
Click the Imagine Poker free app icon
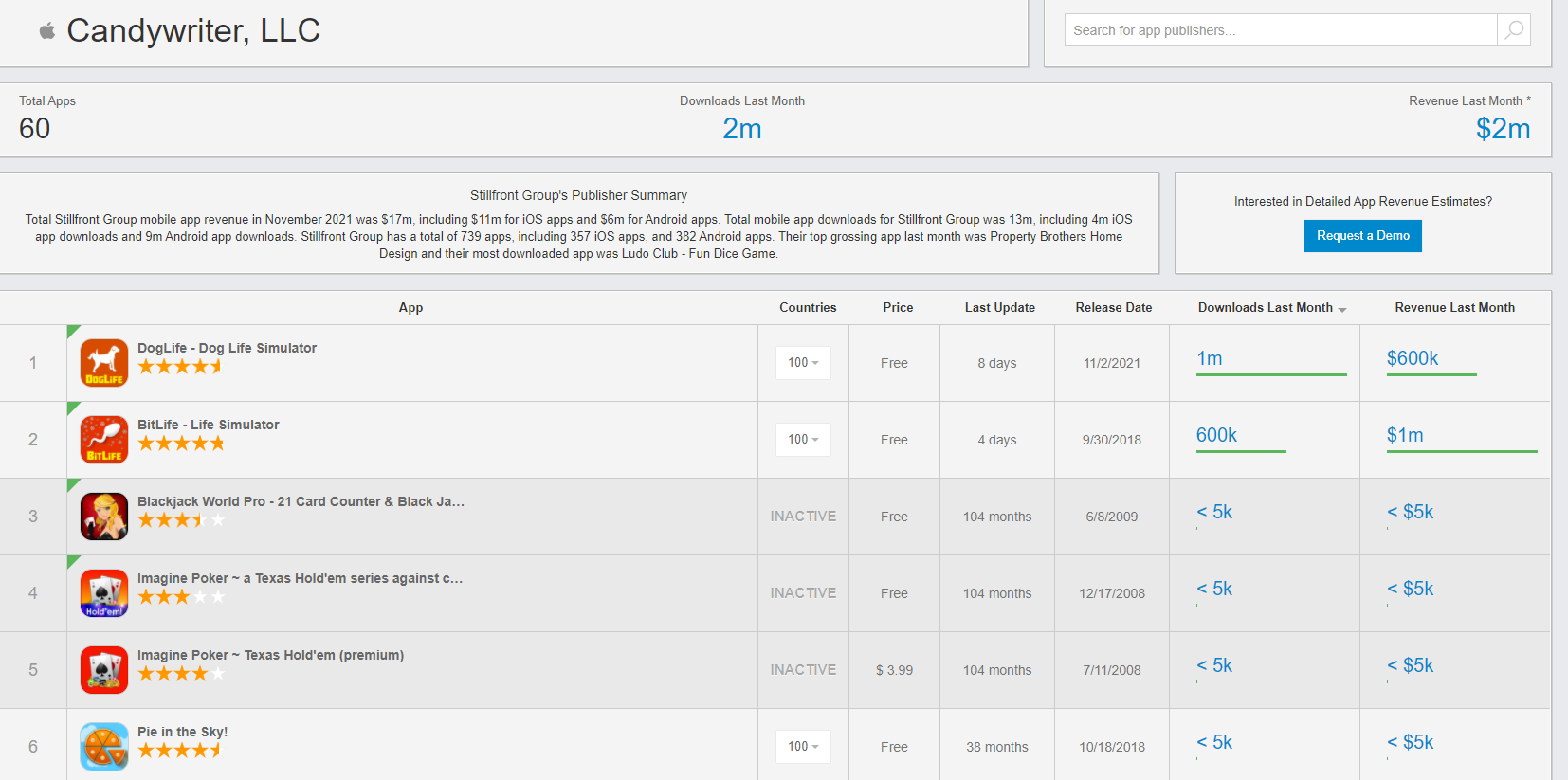coord(104,593)
